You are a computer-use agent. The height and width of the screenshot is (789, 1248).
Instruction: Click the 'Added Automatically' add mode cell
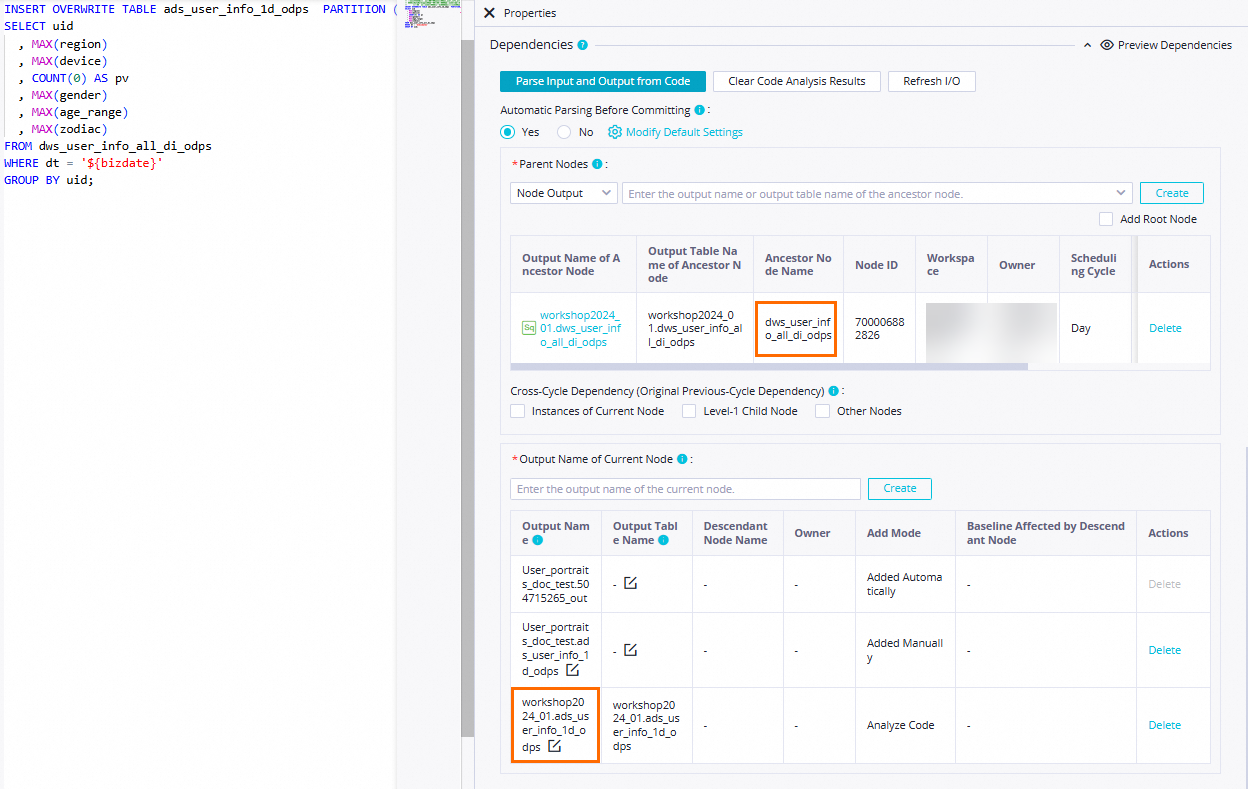904,584
